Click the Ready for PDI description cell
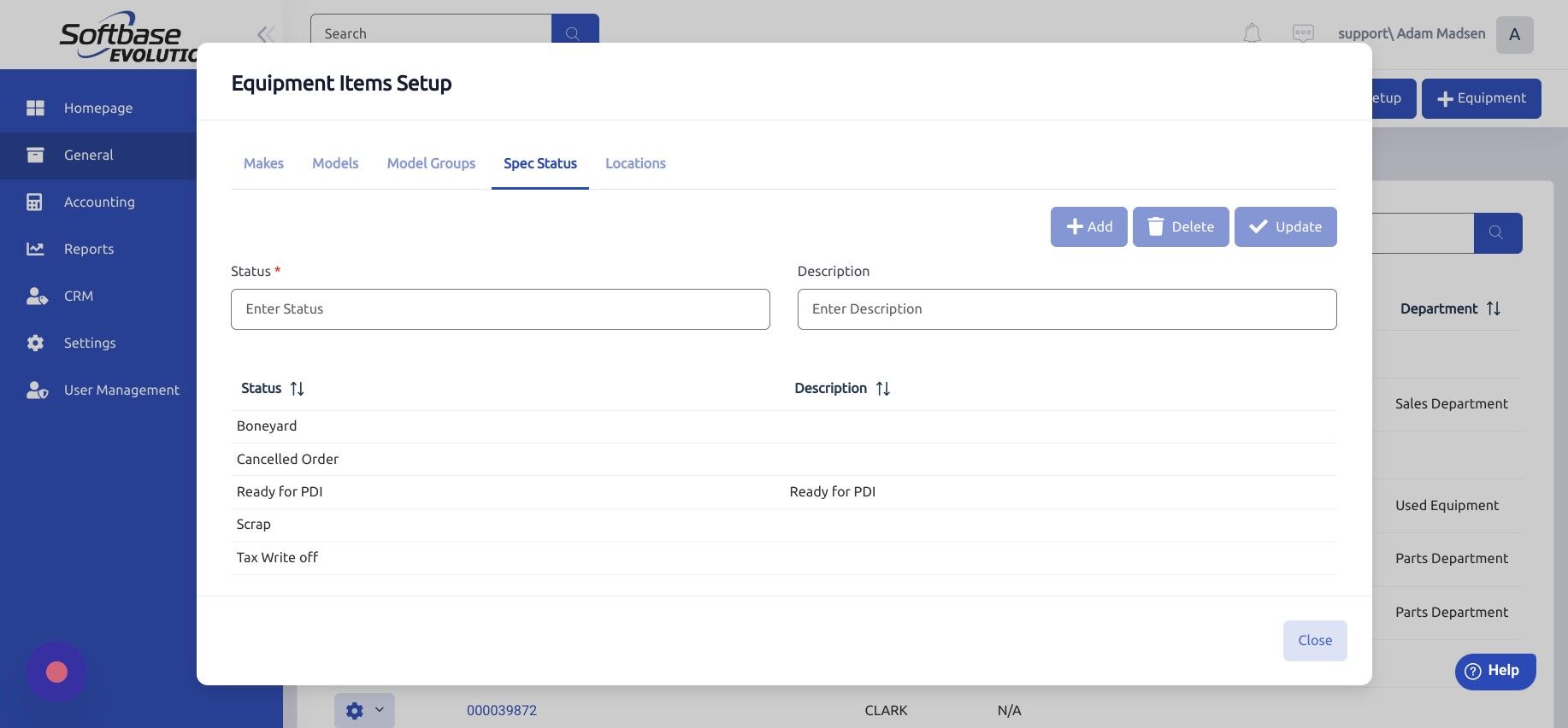Viewport: 1568px width, 728px height. 833,491
